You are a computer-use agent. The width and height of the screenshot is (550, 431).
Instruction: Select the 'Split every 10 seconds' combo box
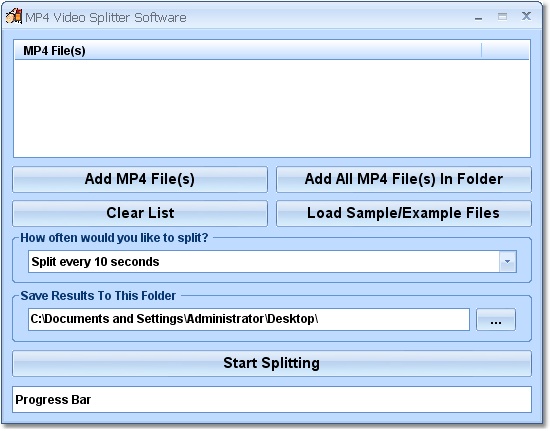(x=272, y=262)
